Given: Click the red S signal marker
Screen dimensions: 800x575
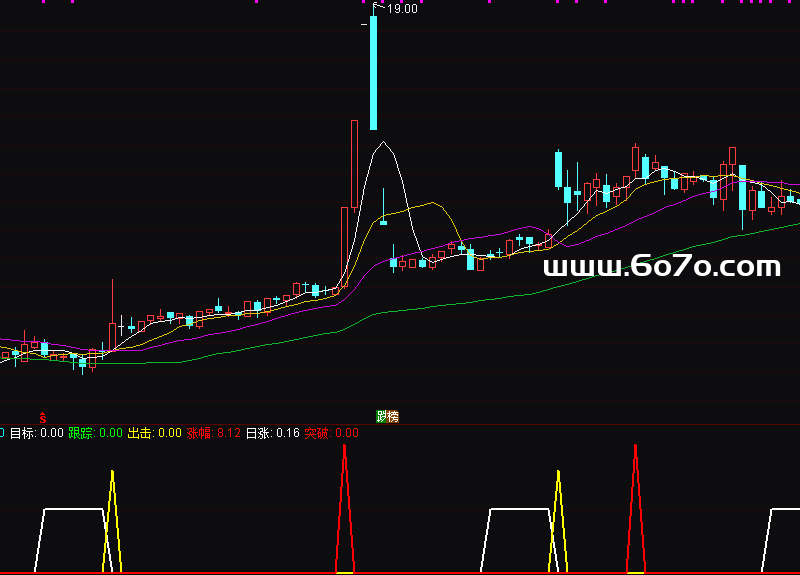Looking at the screenshot, I should pos(42,416).
